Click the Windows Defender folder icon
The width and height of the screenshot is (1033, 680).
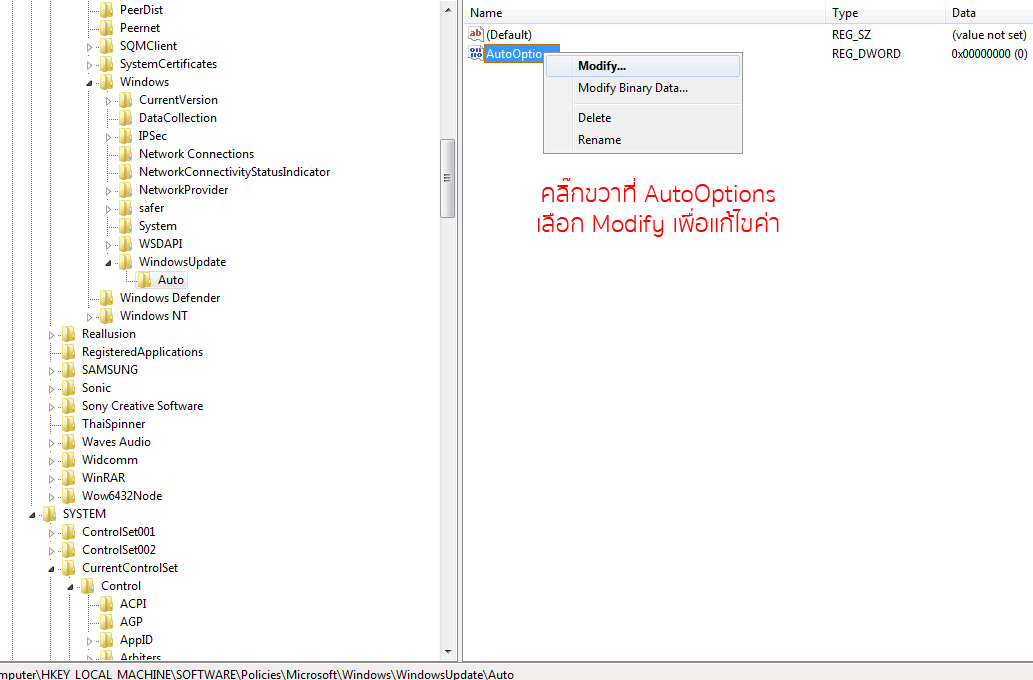[106, 298]
